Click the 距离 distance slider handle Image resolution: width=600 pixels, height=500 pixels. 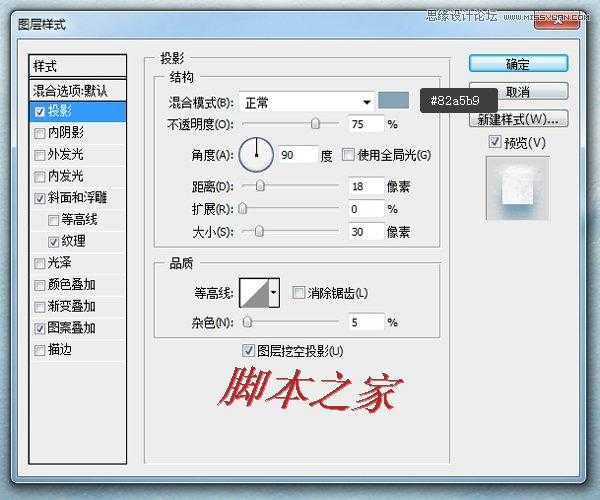260,186
